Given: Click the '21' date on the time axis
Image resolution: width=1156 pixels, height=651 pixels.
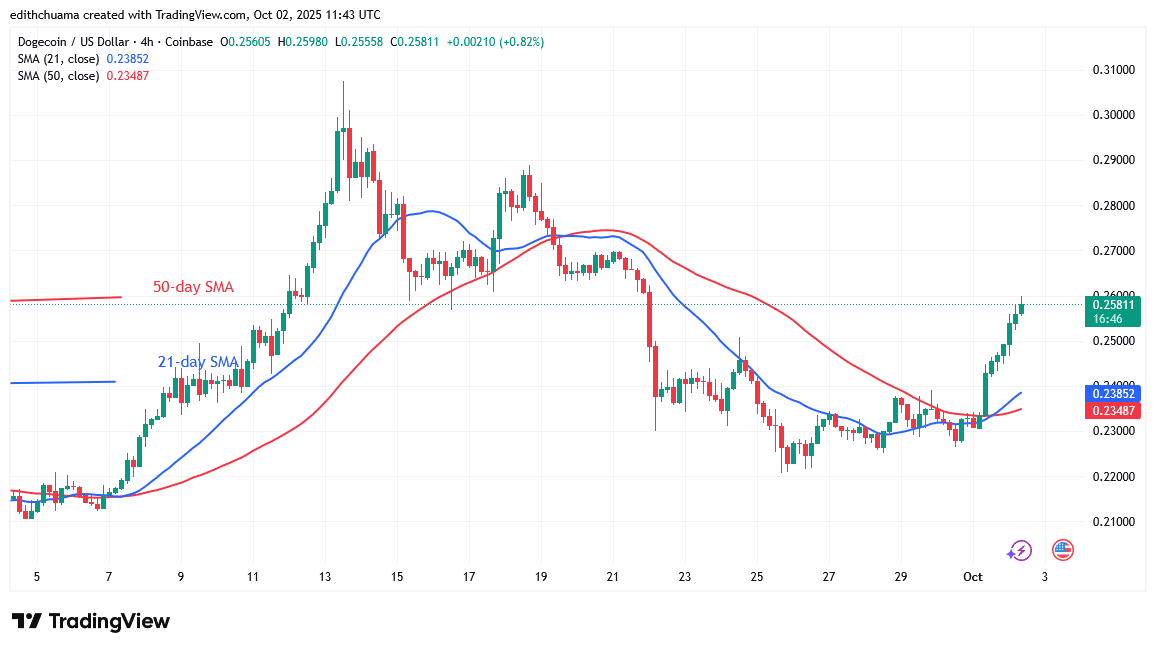Looking at the screenshot, I should coord(613,577).
